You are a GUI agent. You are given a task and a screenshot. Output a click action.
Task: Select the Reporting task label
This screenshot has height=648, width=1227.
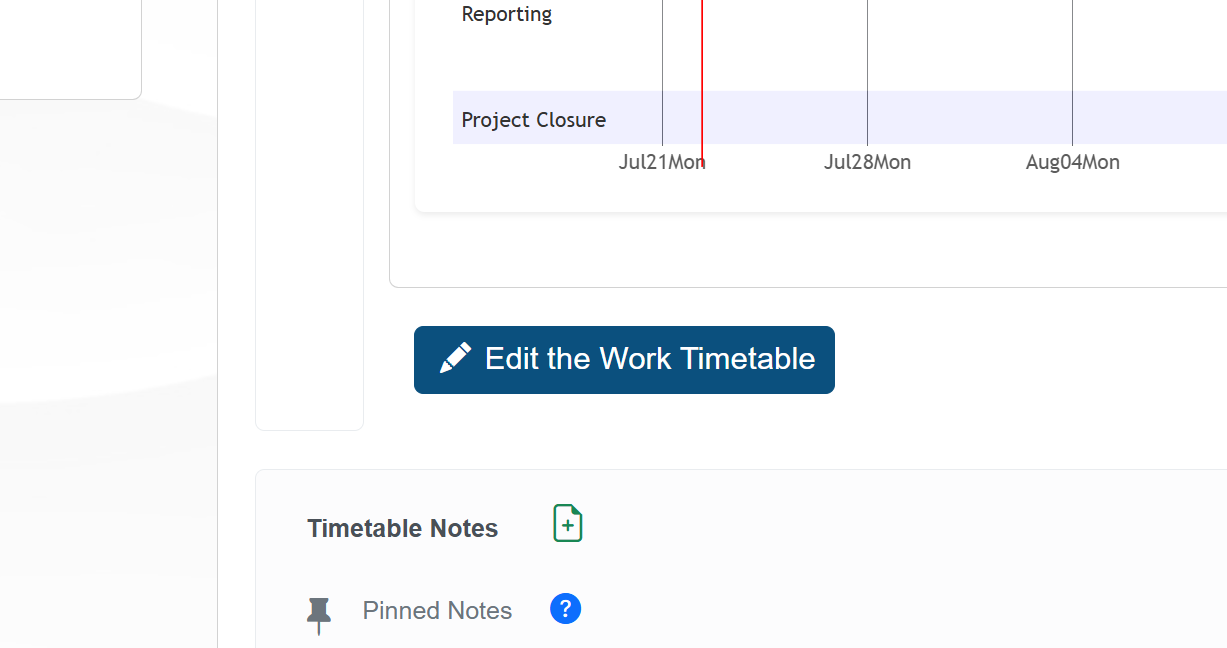point(507,14)
